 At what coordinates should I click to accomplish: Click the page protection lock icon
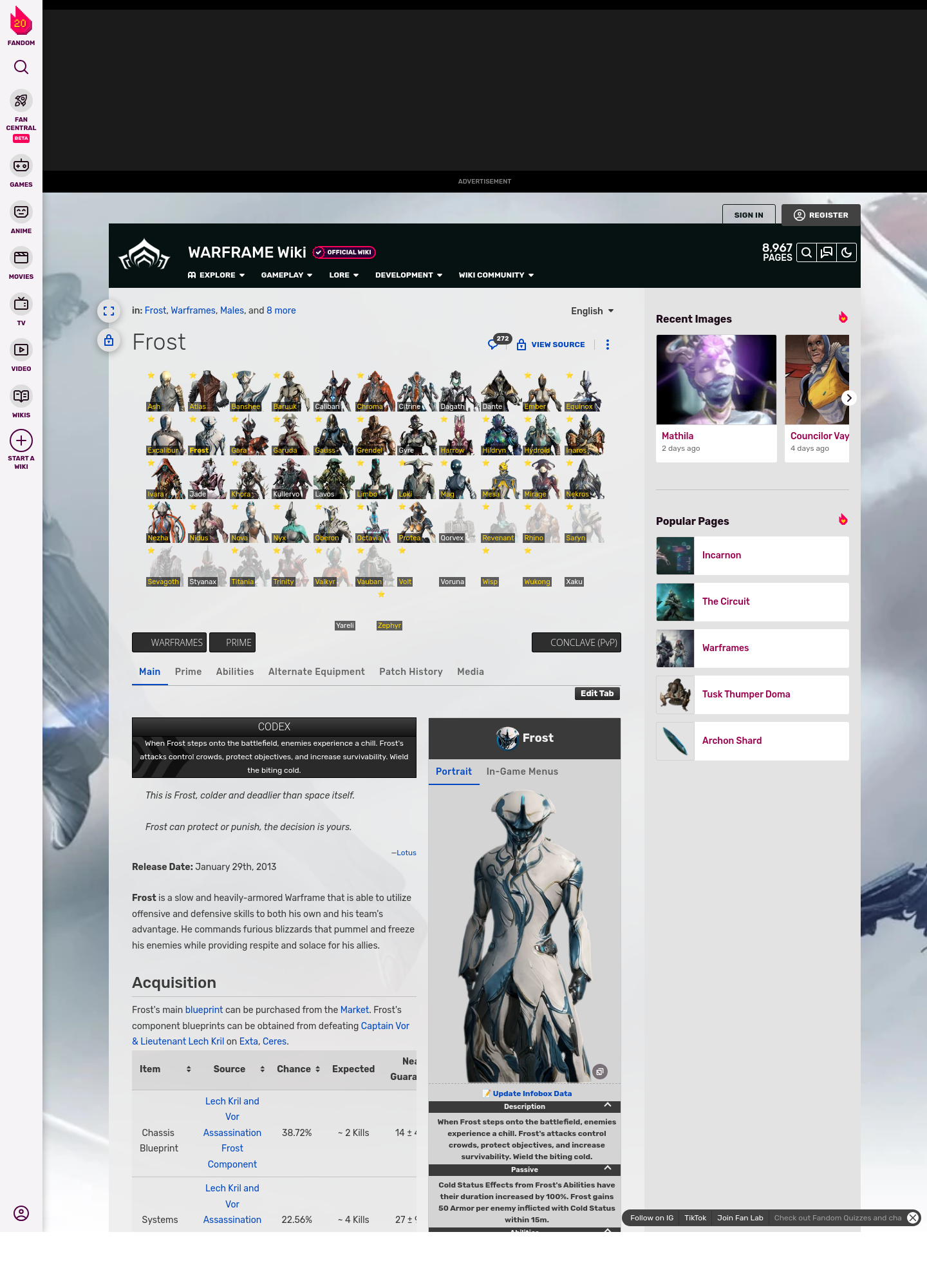click(109, 340)
